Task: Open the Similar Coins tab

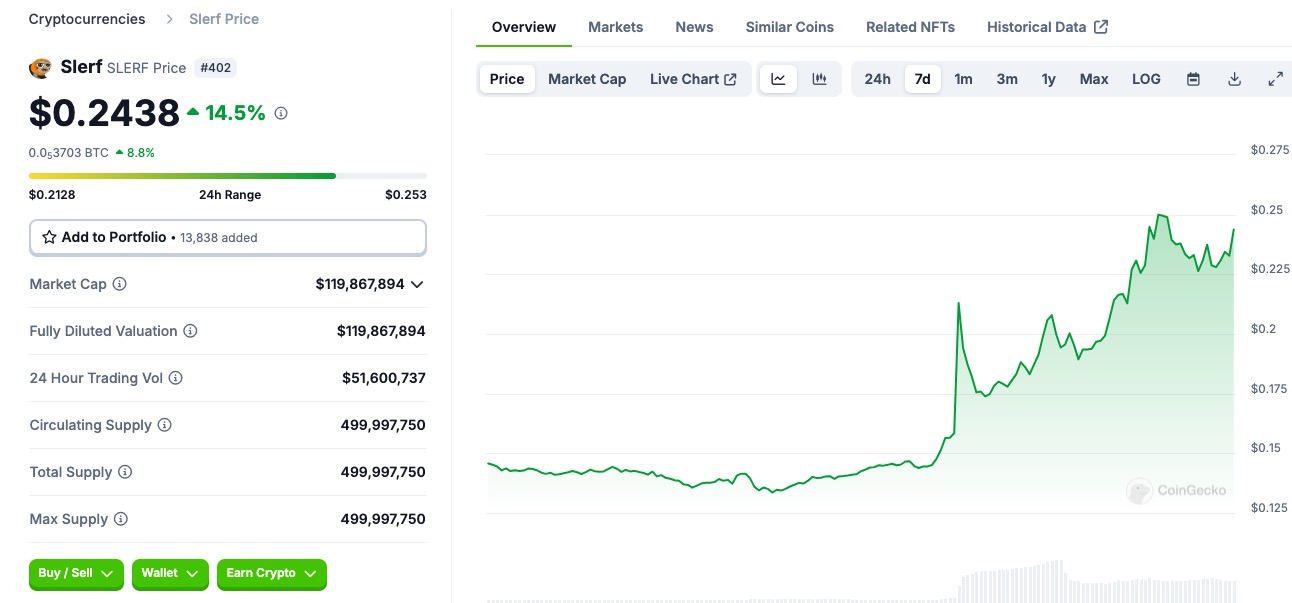Action: click(x=789, y=27)
